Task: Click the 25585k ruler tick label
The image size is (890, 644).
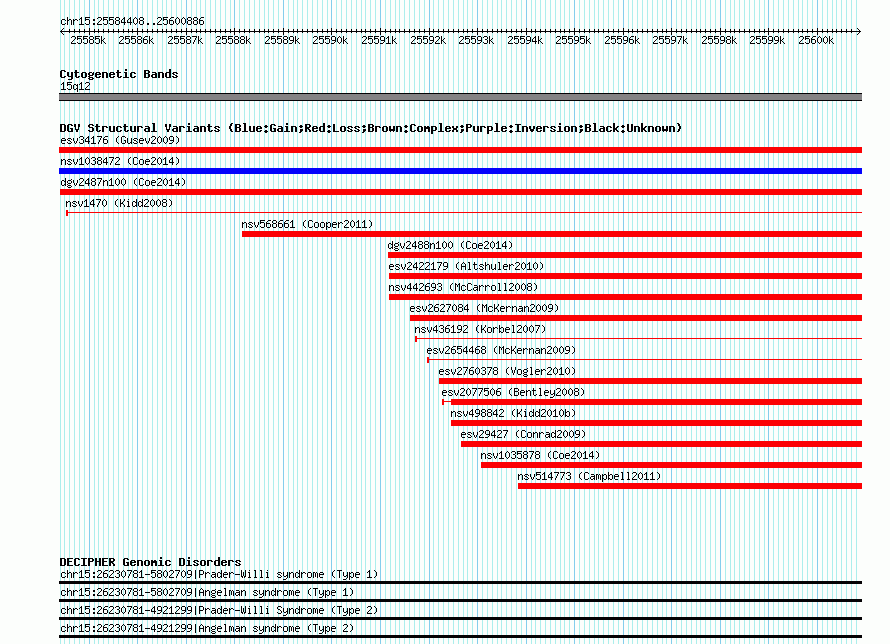Action: (88, 40)
